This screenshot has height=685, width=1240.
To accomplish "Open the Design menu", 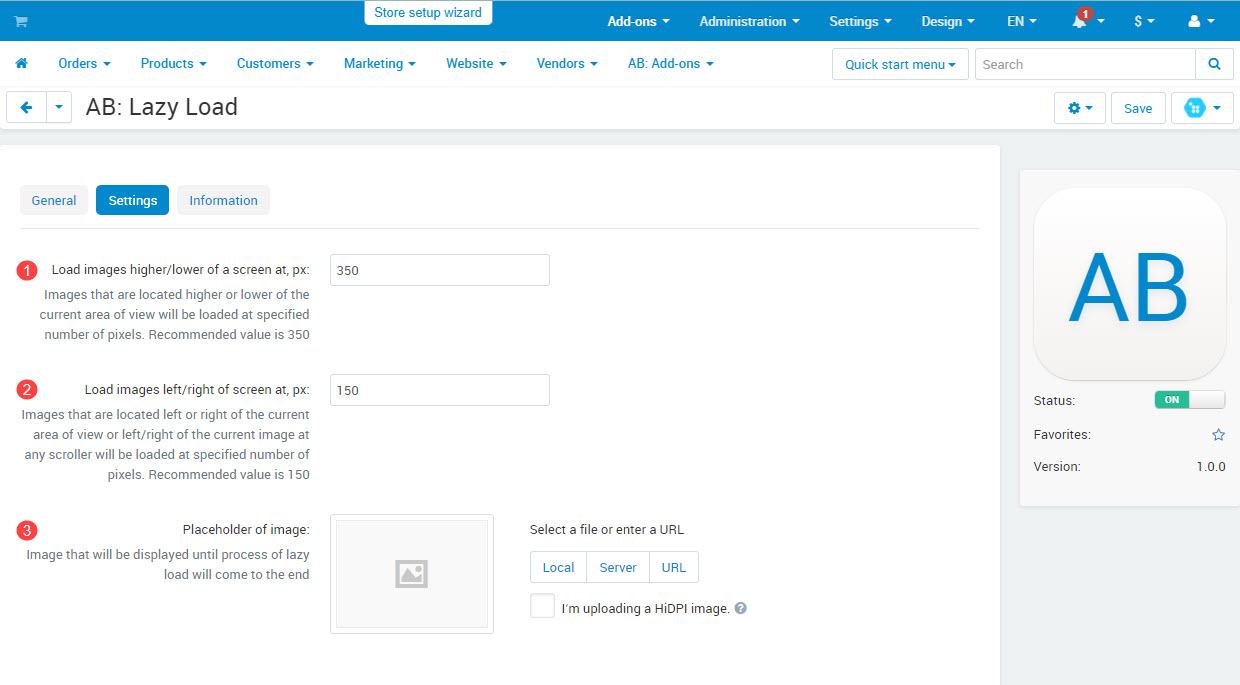I will (948, 21).
